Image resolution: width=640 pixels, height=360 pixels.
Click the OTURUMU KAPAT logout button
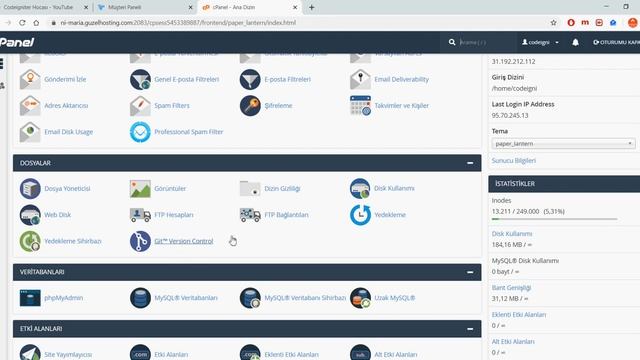click(616, 42)
